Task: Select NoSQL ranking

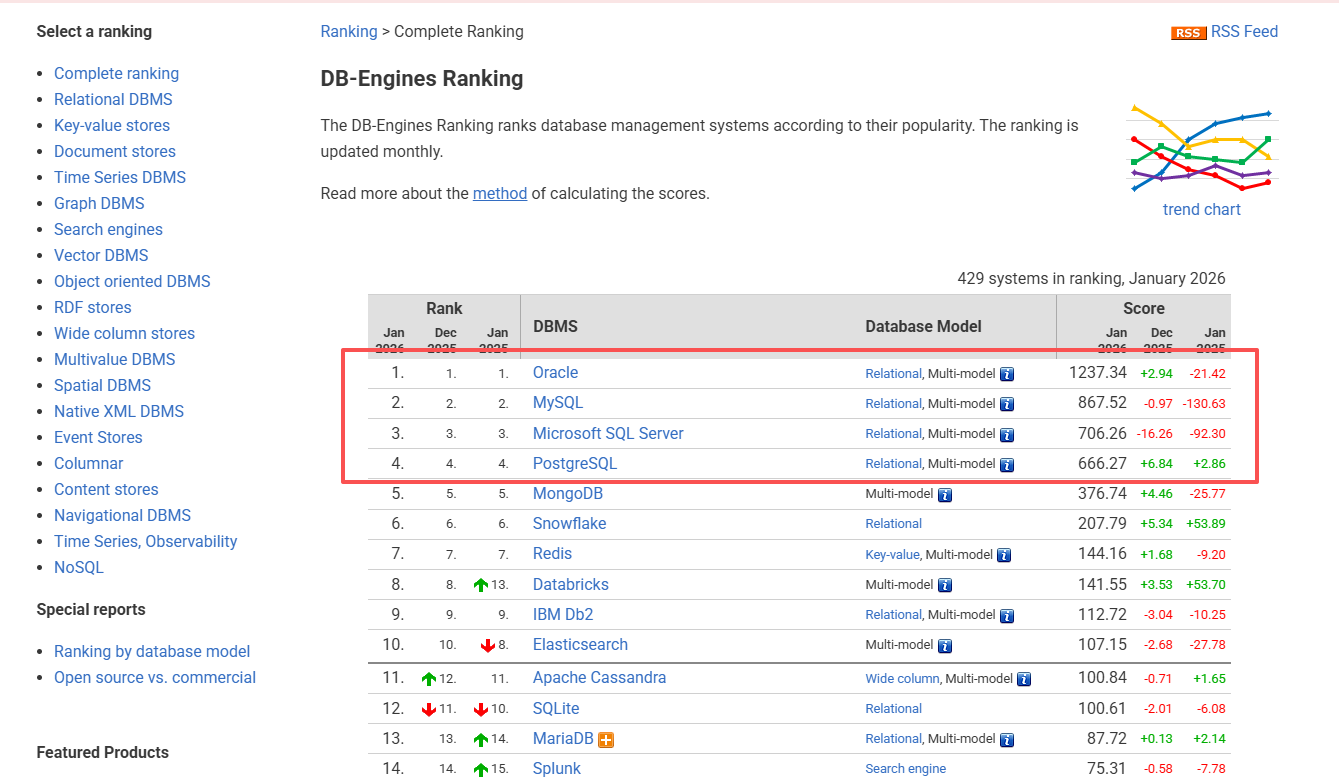Action: click(x=79, y=567)
